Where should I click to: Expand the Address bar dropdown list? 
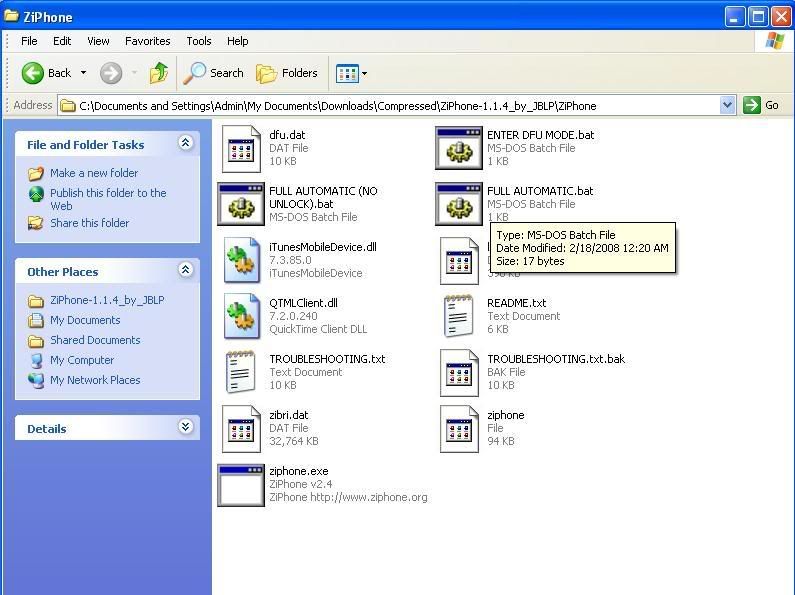[x=728, y=105]
